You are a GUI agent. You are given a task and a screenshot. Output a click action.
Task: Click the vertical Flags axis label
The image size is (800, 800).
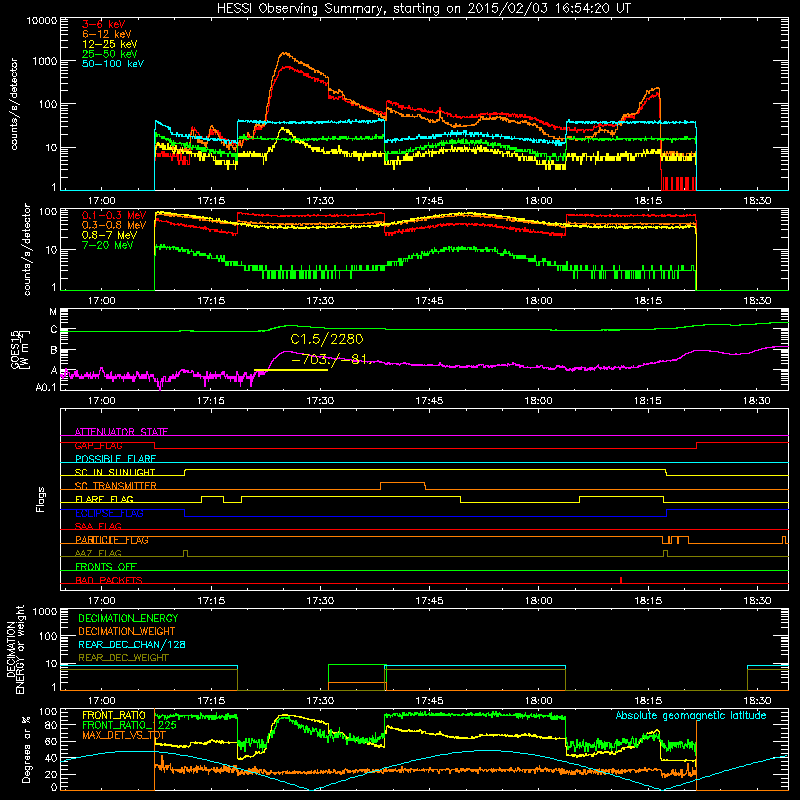41,499
